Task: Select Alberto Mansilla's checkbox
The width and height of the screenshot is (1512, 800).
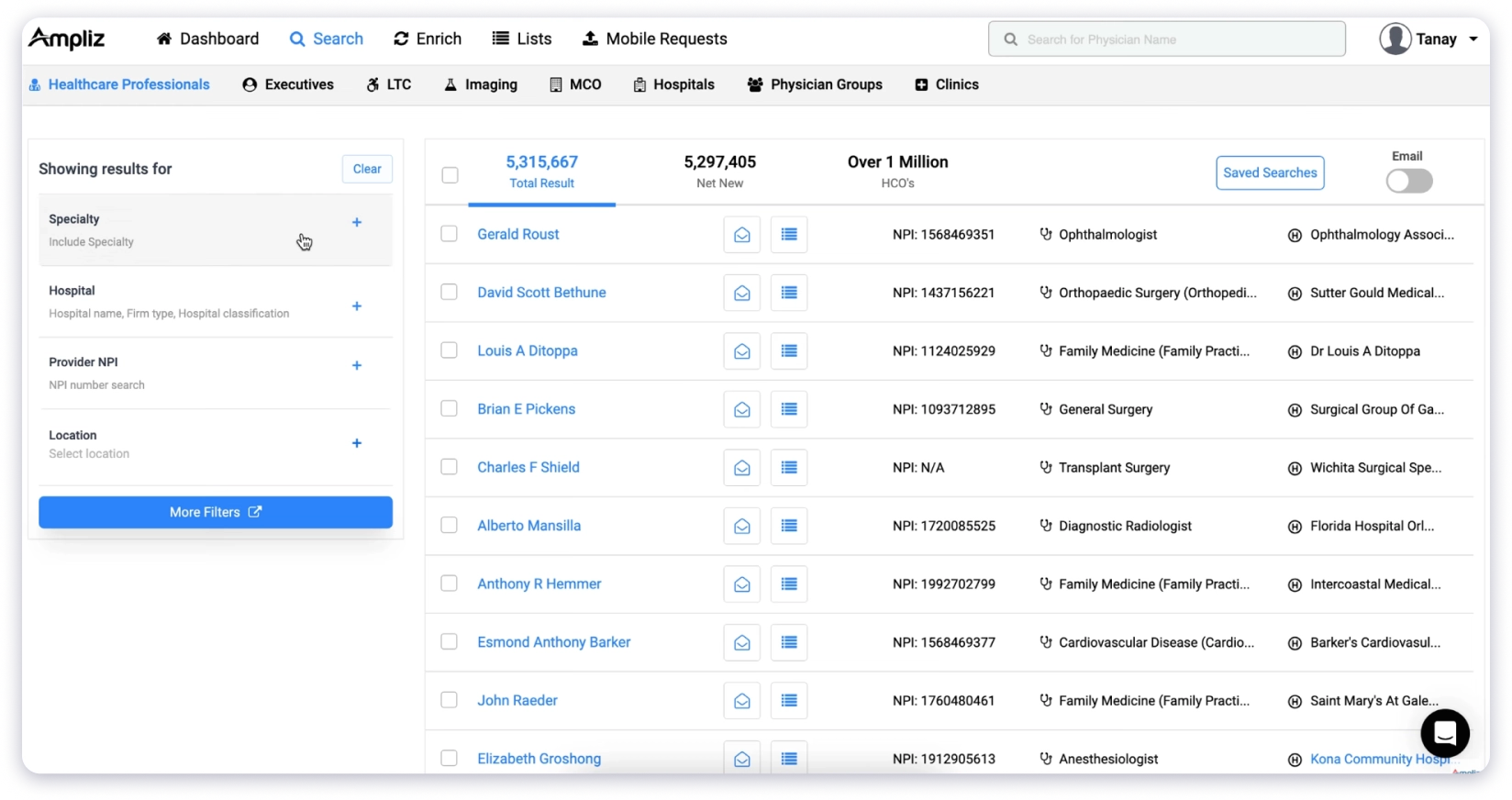Action: 449,525
